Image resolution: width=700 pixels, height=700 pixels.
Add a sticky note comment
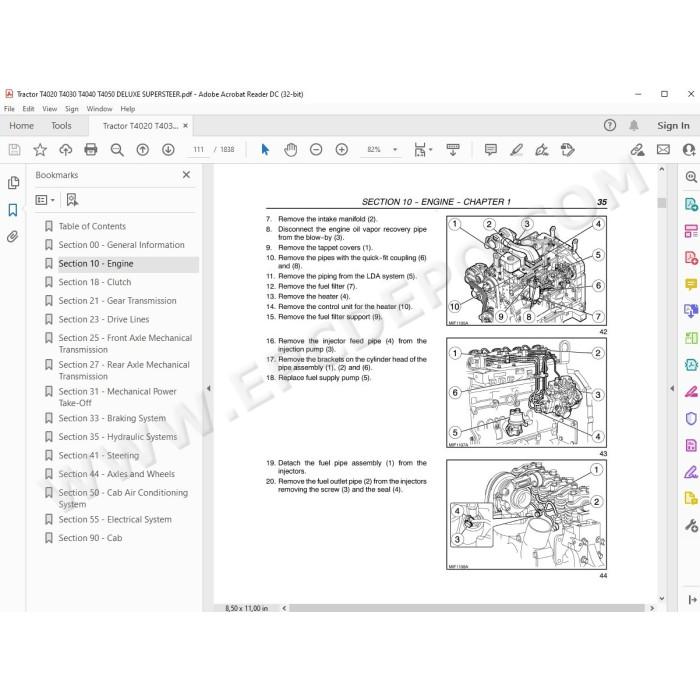tap(491, 150)
